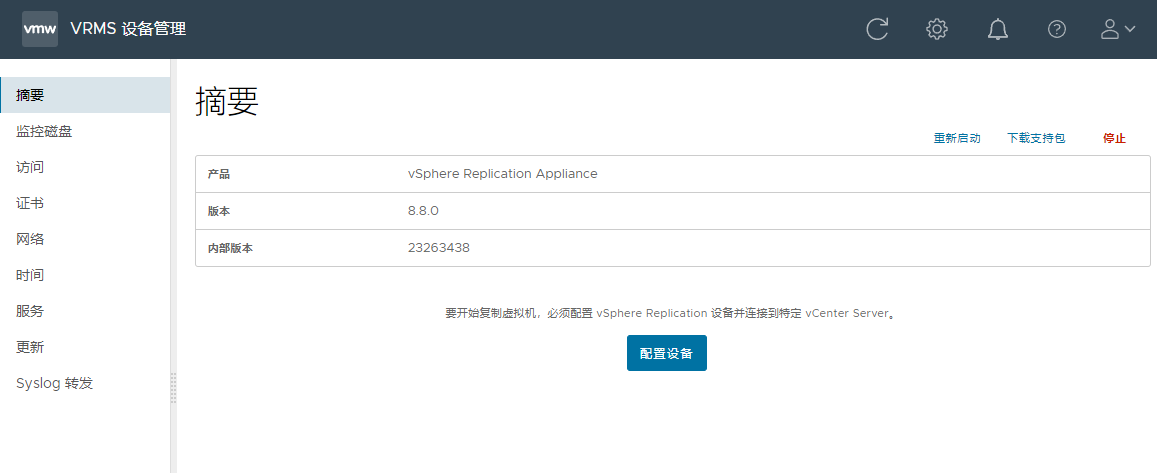This screenshot has width=1157, height=473.
Task: Click the 下载支持包 link
Action: tap(1036, 139)
